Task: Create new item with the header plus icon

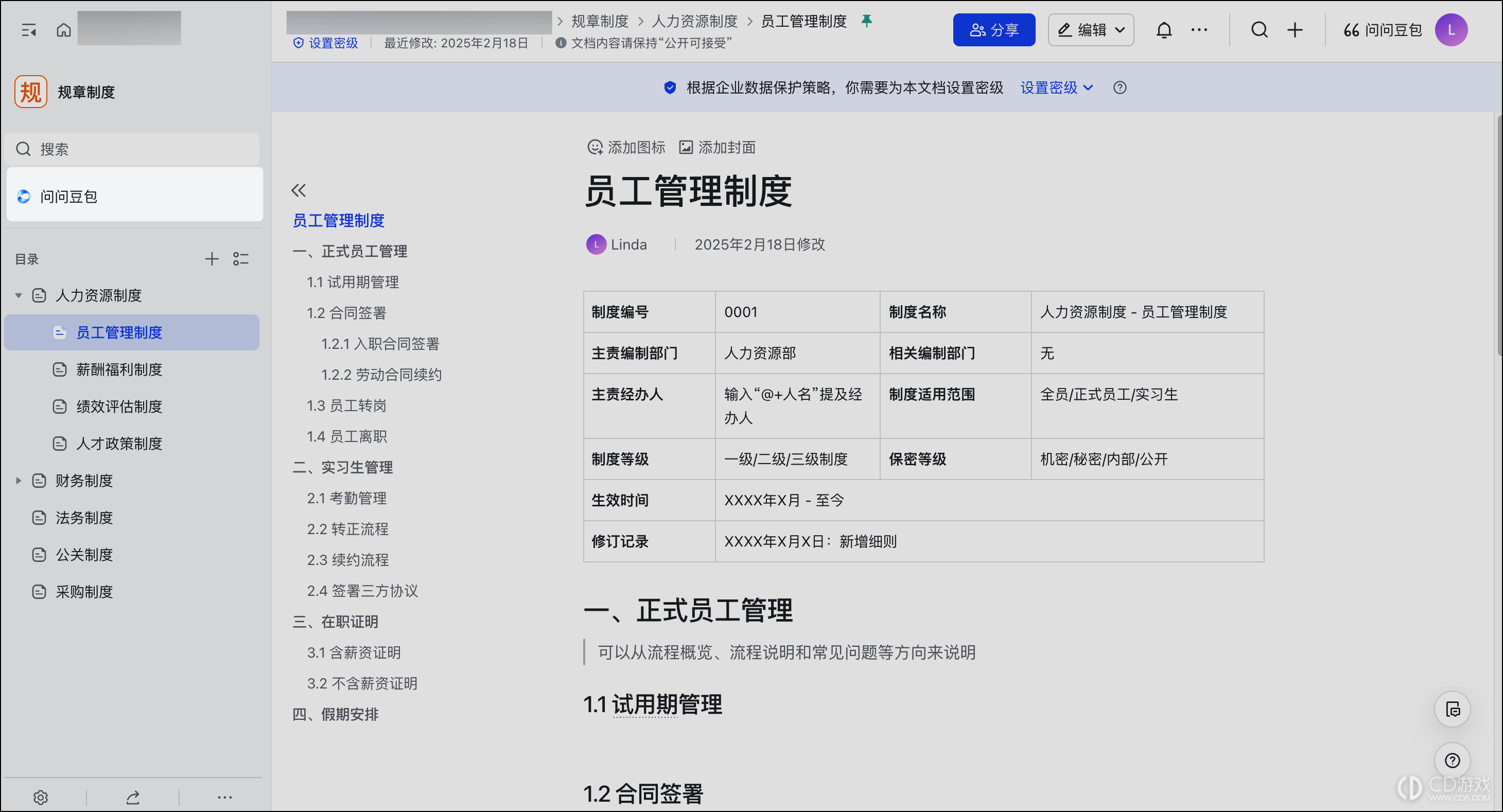Action: (x=1295, y=30)
